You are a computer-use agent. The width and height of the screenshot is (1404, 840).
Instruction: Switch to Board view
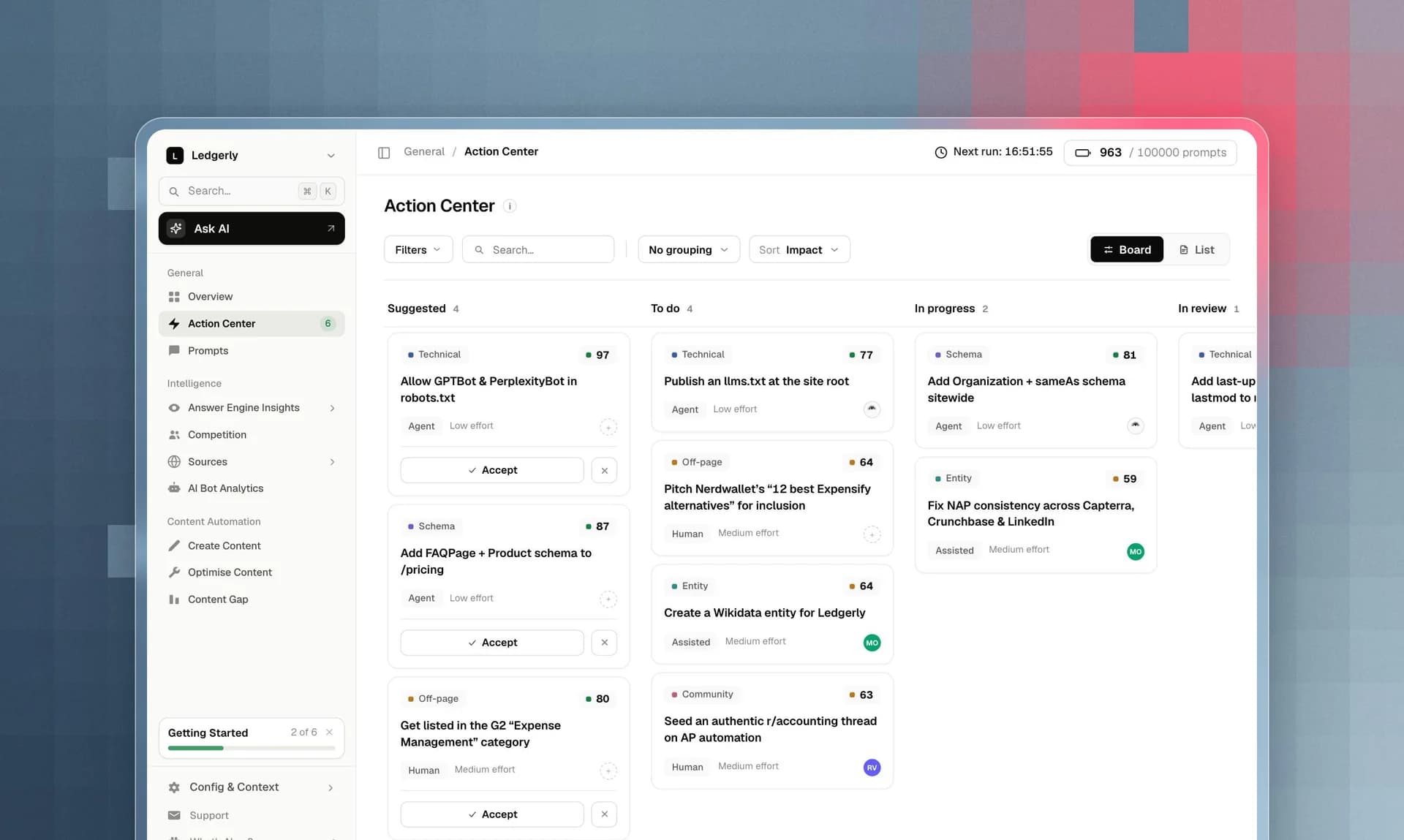click(1127, 250)
